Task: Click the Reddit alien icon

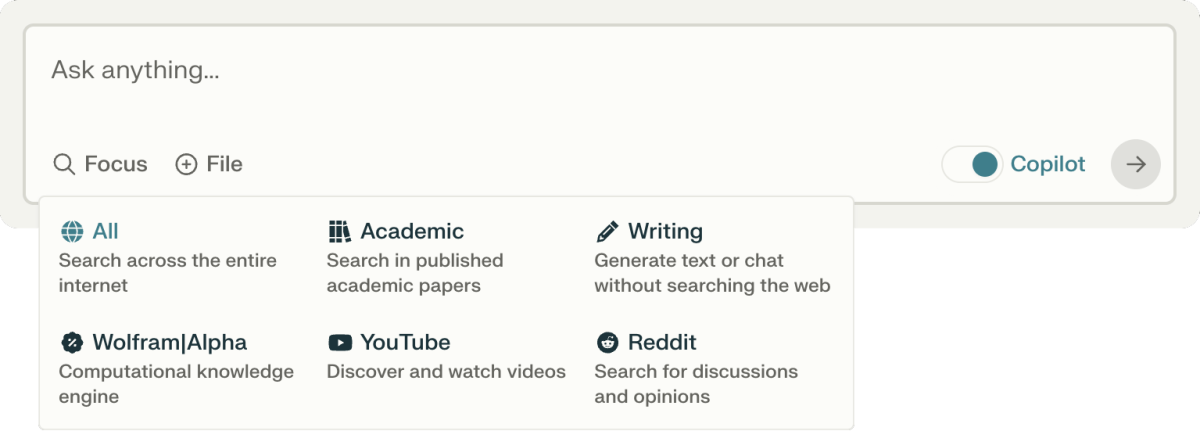Action: click(x=607, y=343)
